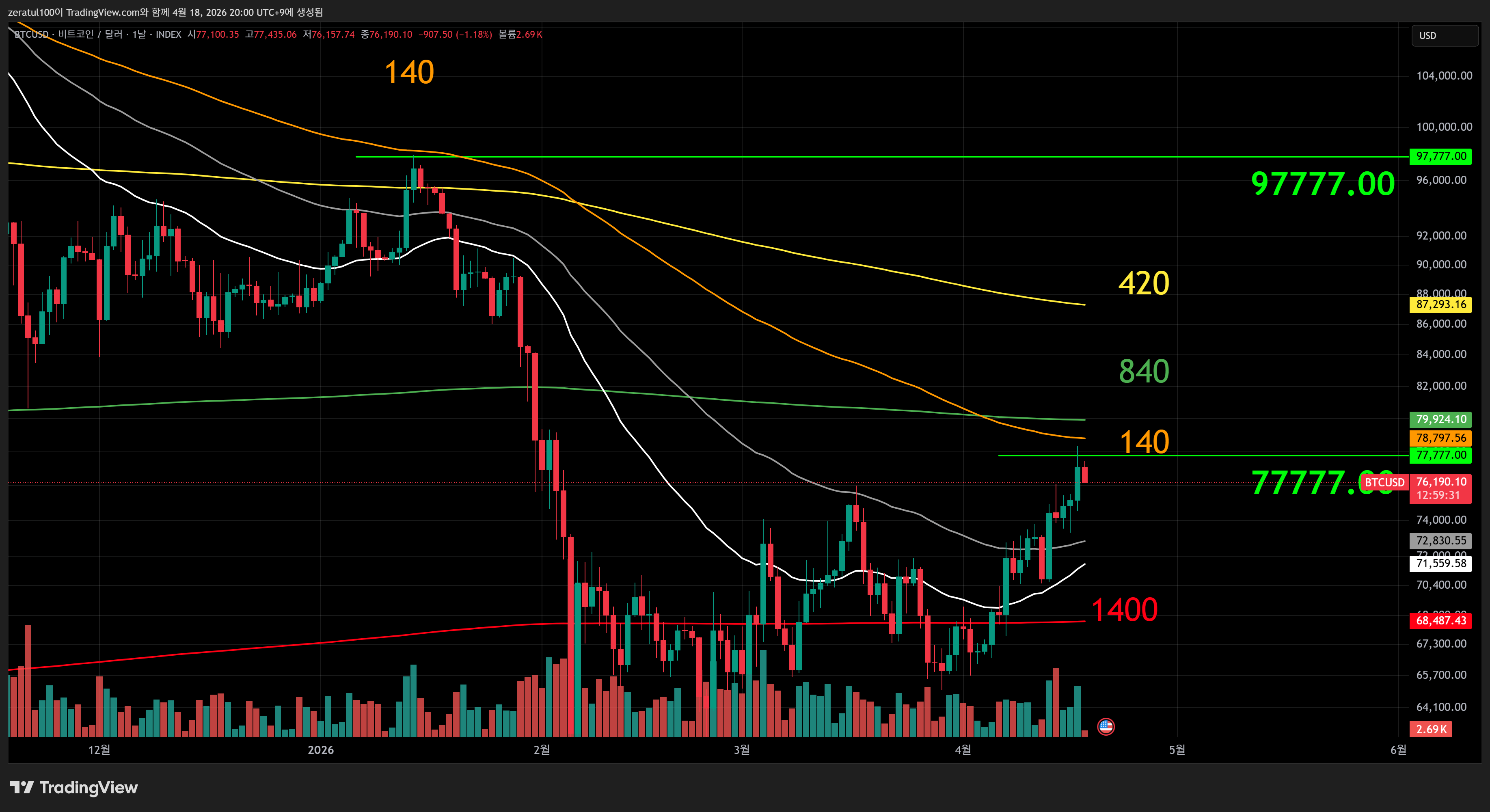Click the zeratul100 snapshot header text
The width and height of the screenshot is (1490, 812).
[165, 12]
